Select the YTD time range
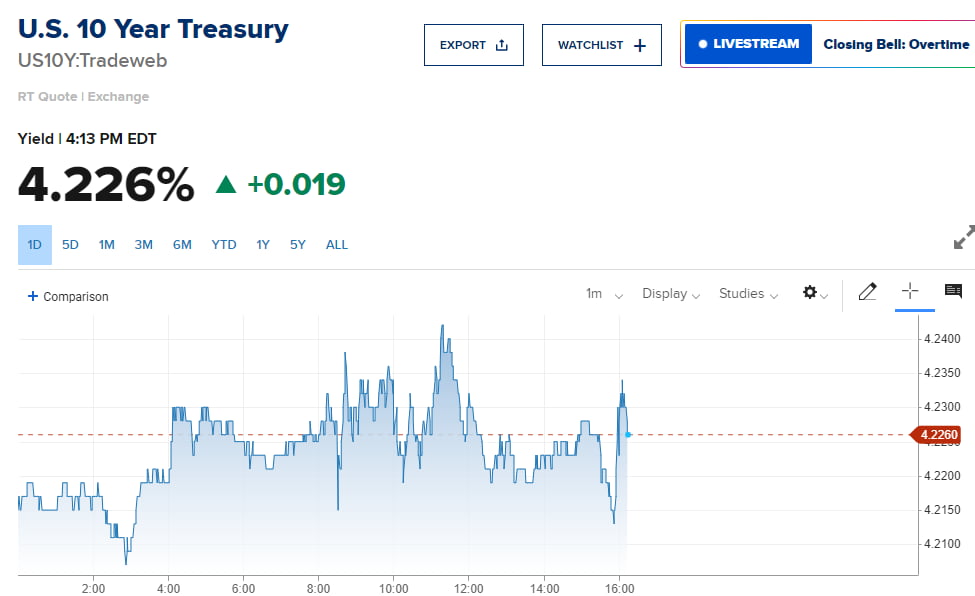This screenshot has height=596, width=975. 224,245
